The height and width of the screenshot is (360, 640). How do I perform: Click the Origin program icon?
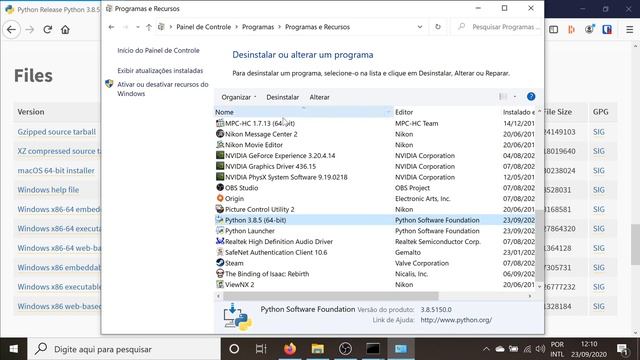coord(220,198)
